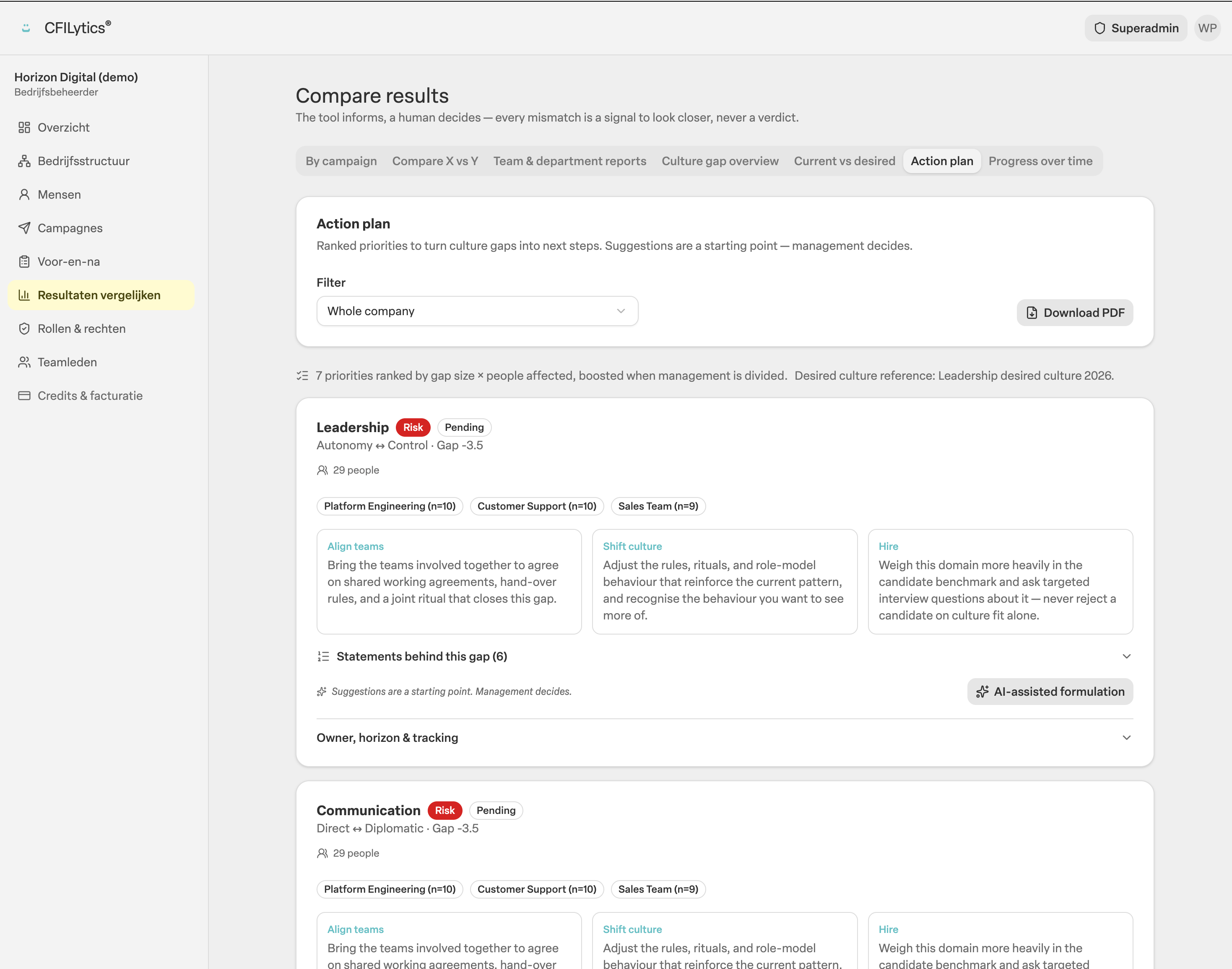Click the Horizon Digital (demo) company name
The width and height of the screenshot is (1232, 969).
coord(76,77)
